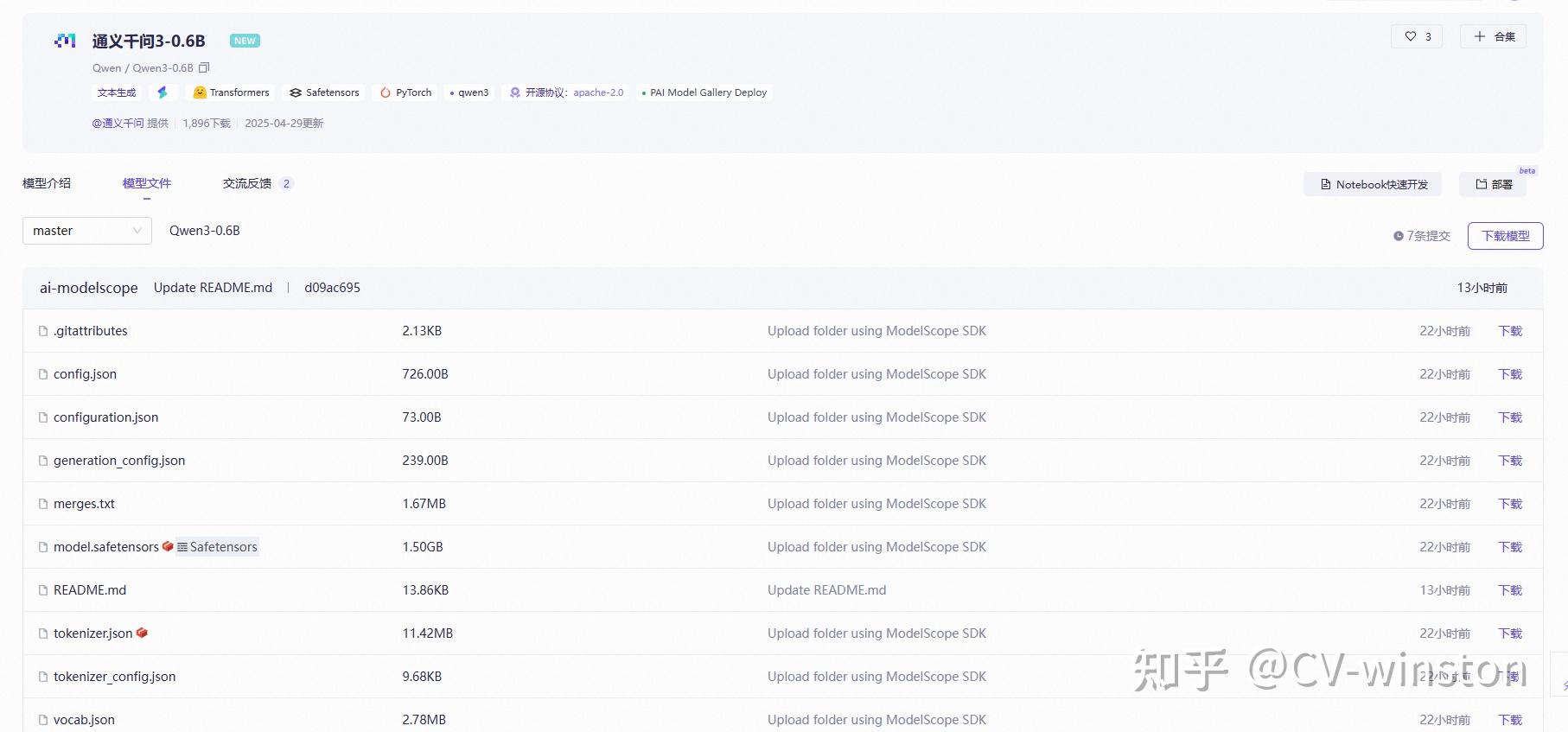Viewport: 1568px width, 732px height.
Task: Click the qwen3 tag
Action: click(x=469, y=92)
